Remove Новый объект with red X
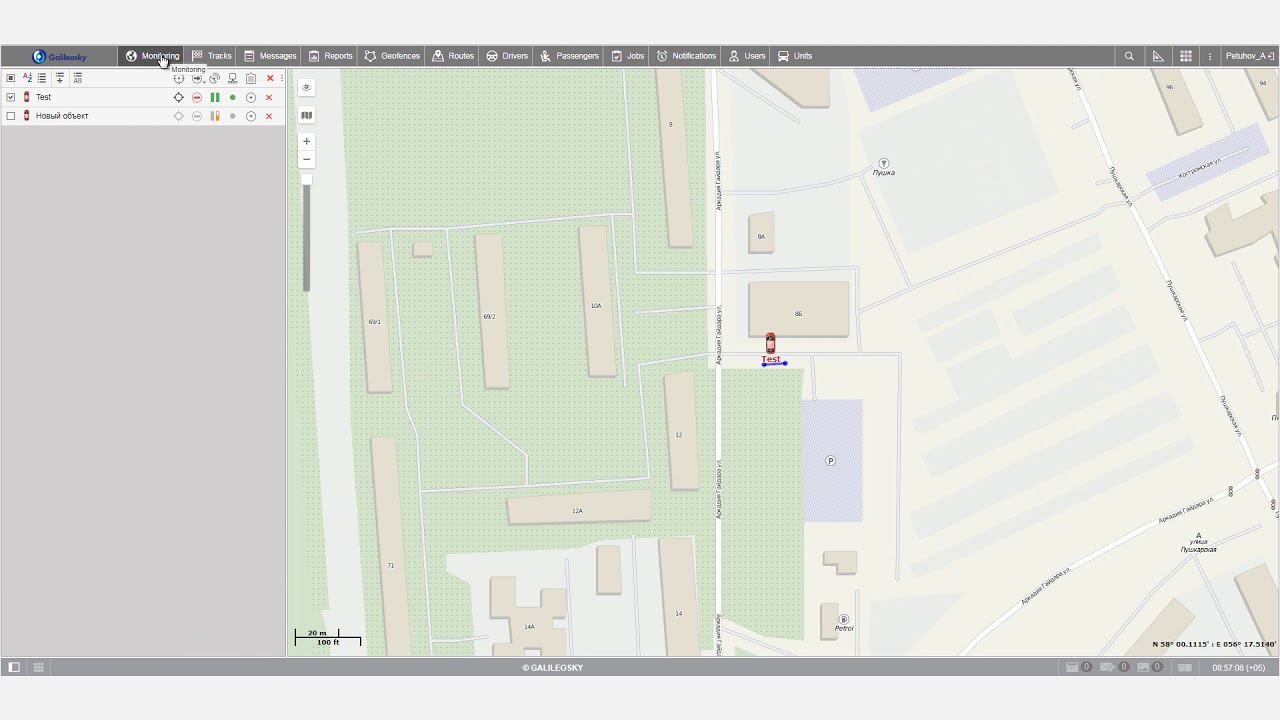The image size is (1280, 720). coord(269,116)
